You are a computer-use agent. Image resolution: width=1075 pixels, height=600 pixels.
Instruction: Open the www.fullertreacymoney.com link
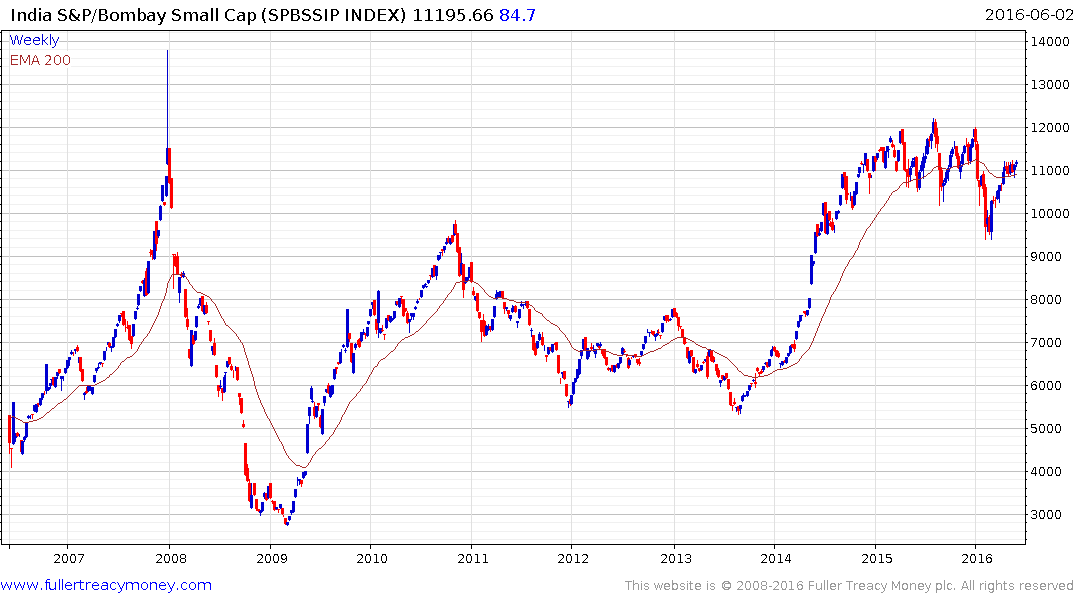106,585
